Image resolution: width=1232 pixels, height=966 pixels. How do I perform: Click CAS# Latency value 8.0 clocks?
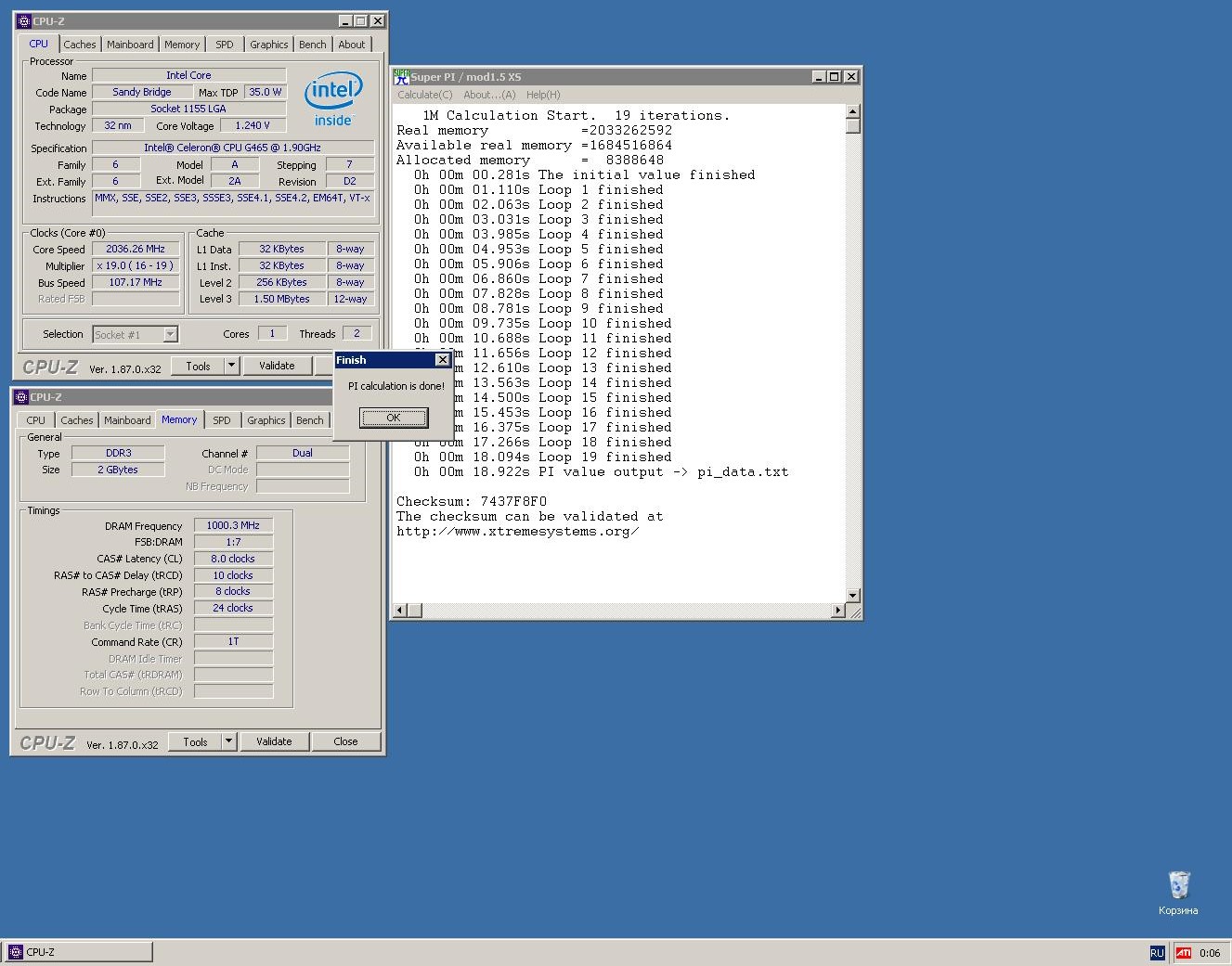[x=233, y=559]
